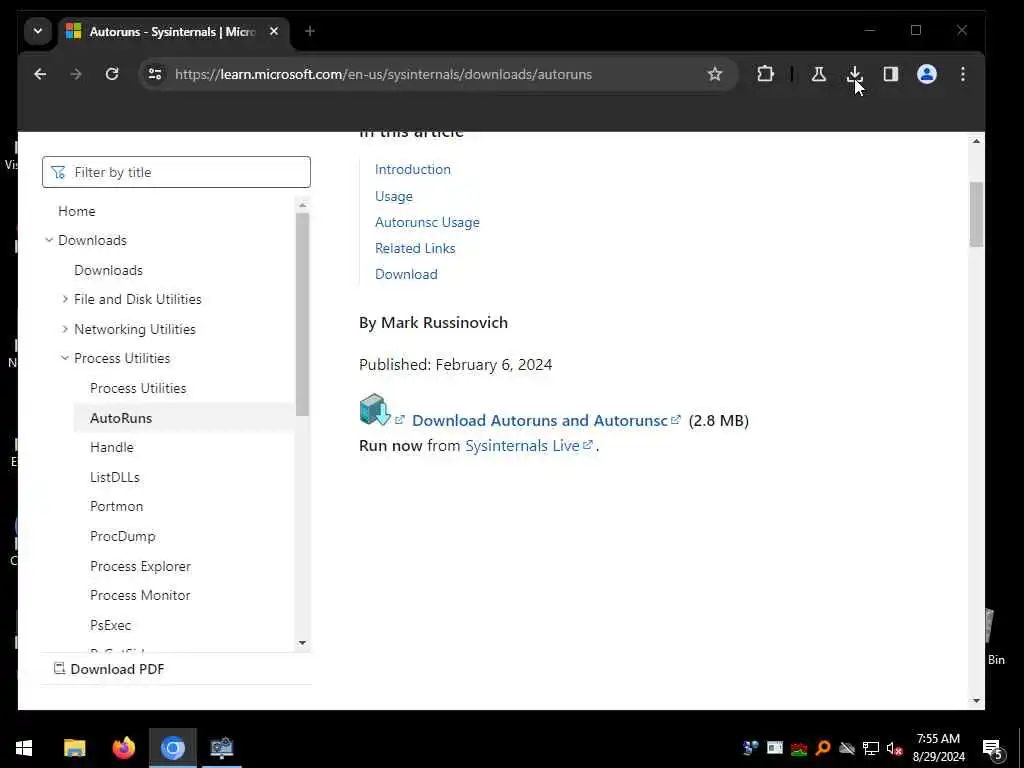The height and width of the screenshot is (768, 1024).
Task: Show browser downloads
Action: coord(855,74)
